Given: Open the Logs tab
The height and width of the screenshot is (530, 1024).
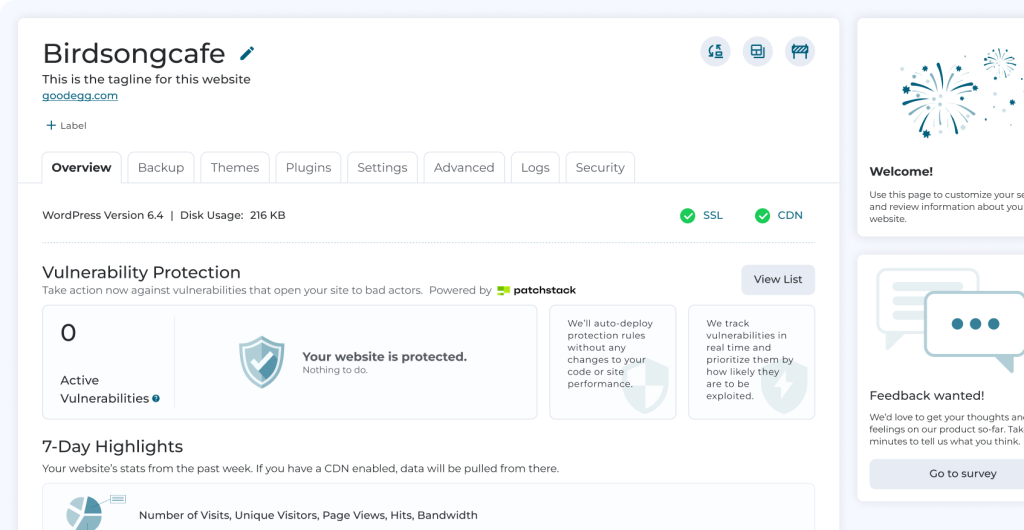Looking at the screenshot, I should (x=535, y=168).
